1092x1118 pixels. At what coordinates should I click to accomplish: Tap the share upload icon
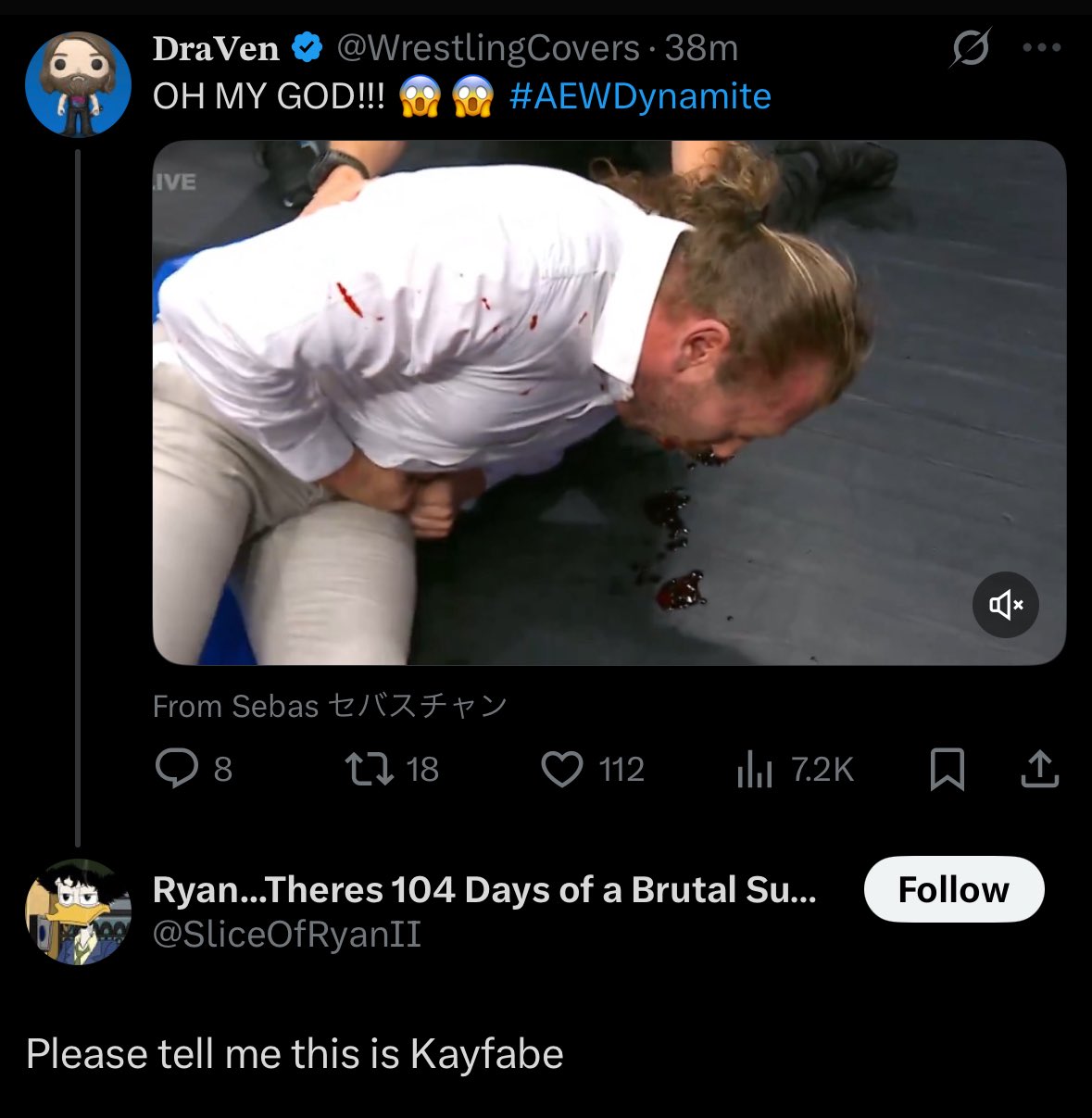(1039, 769)
